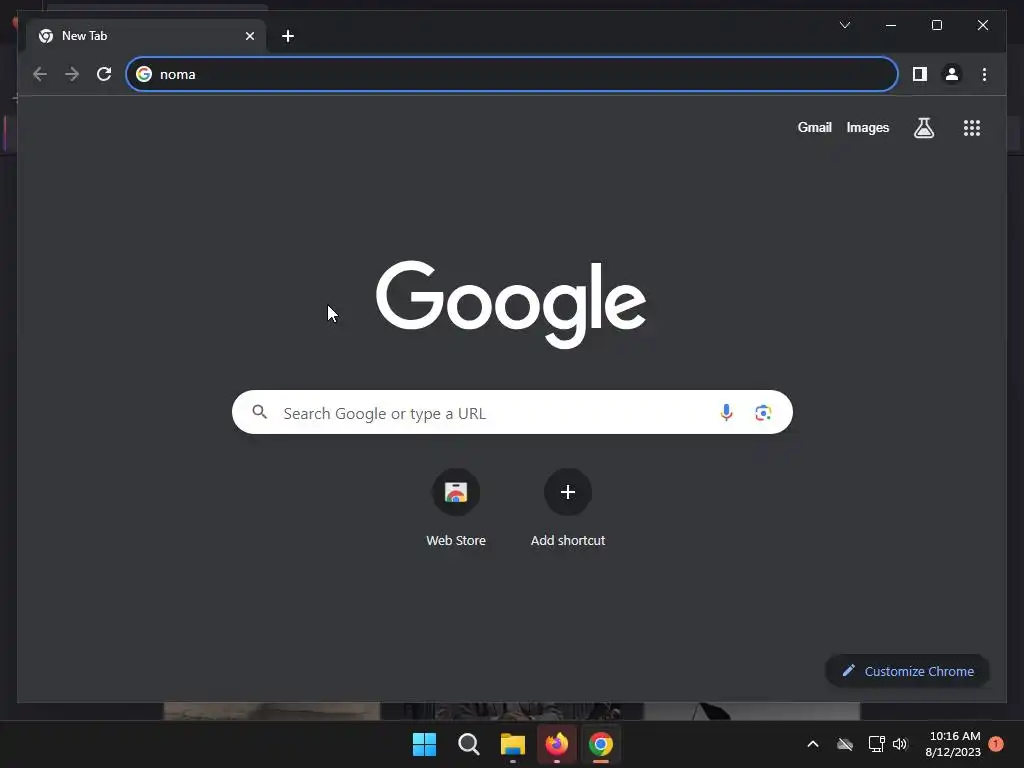Open the Windows Start menu

tap(424, 744)
